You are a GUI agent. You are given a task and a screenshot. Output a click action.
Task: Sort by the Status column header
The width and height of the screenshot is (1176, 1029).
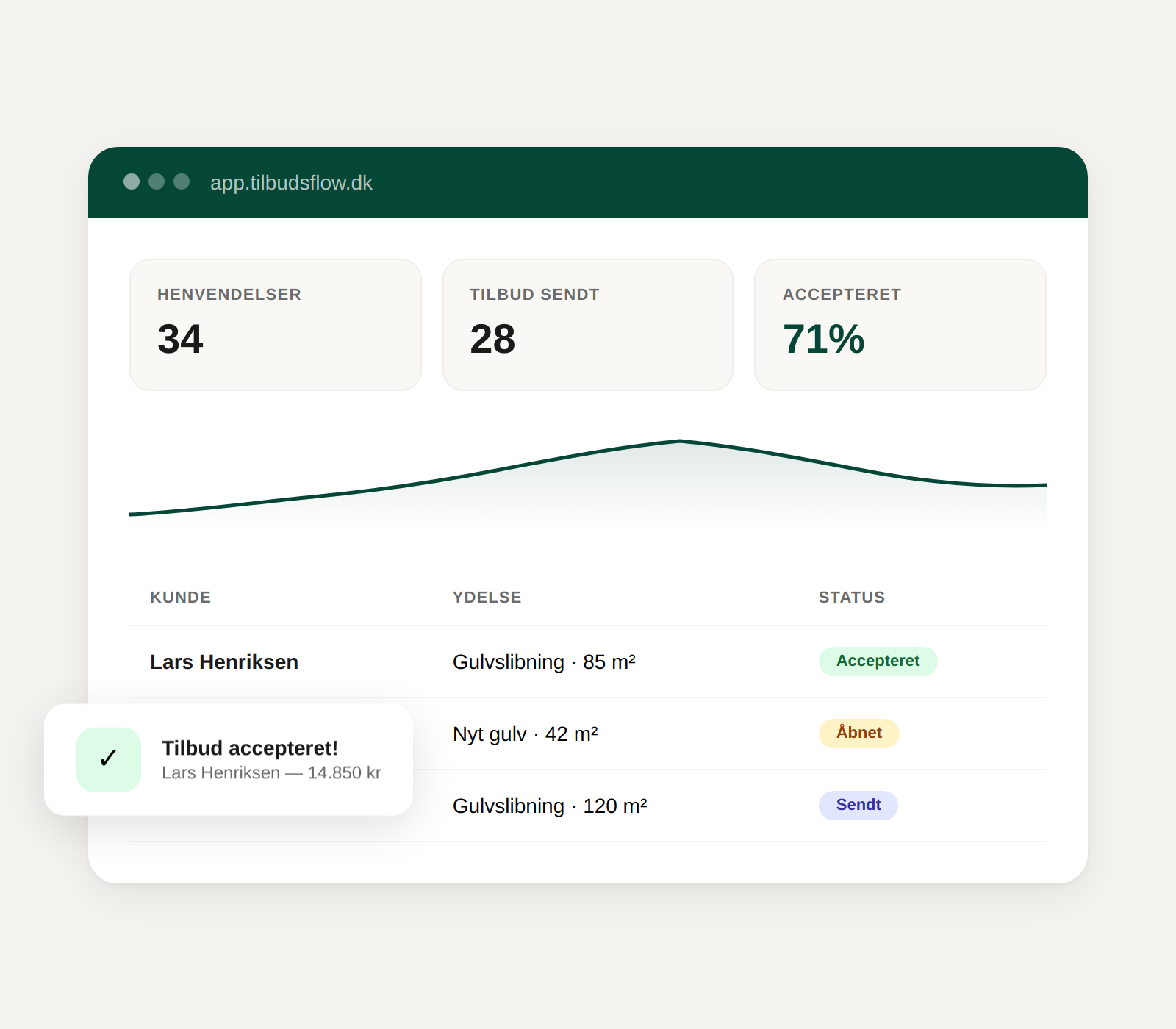[x=852, y=598]
